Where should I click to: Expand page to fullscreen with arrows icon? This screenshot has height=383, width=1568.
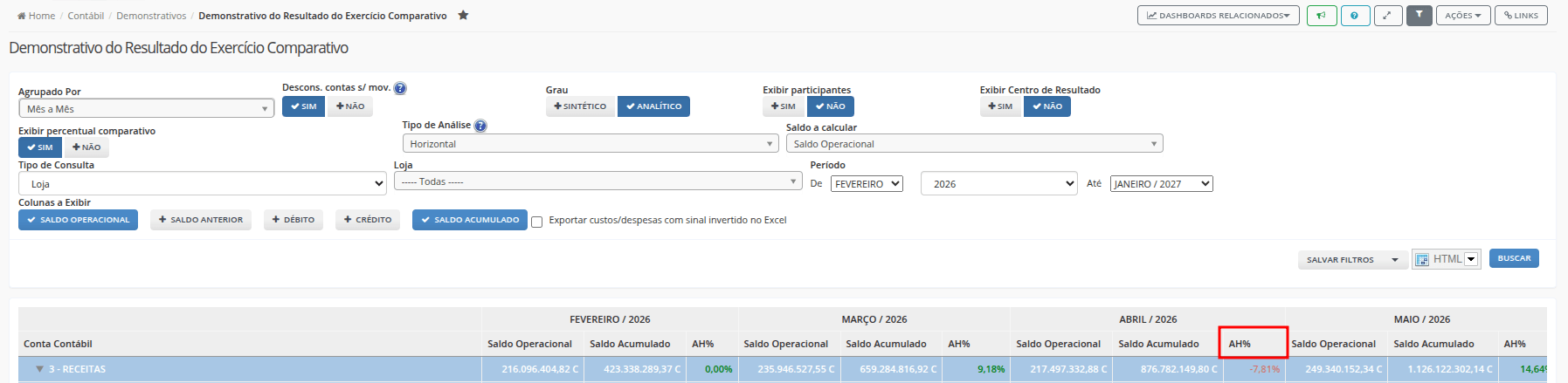point(1388,16)
